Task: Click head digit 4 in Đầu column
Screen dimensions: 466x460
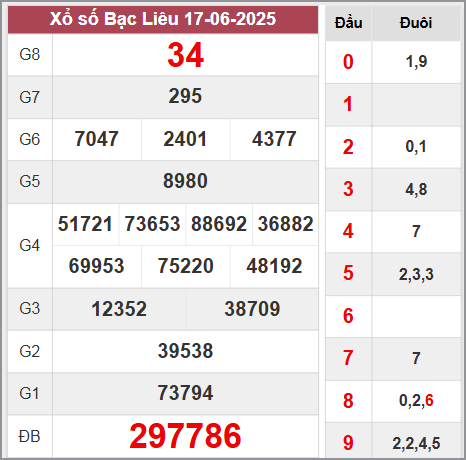Action: click(348, 231)
